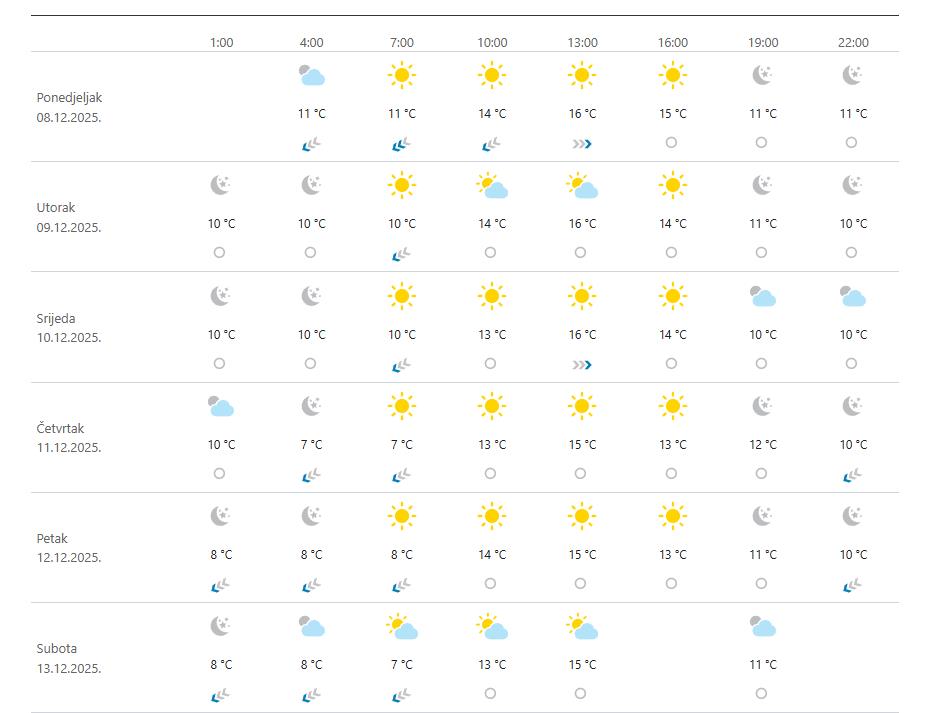Click the 7 °C temperature for Četvrtak 4:00
The height and width of the screenshot is (713, 926).
312,445
